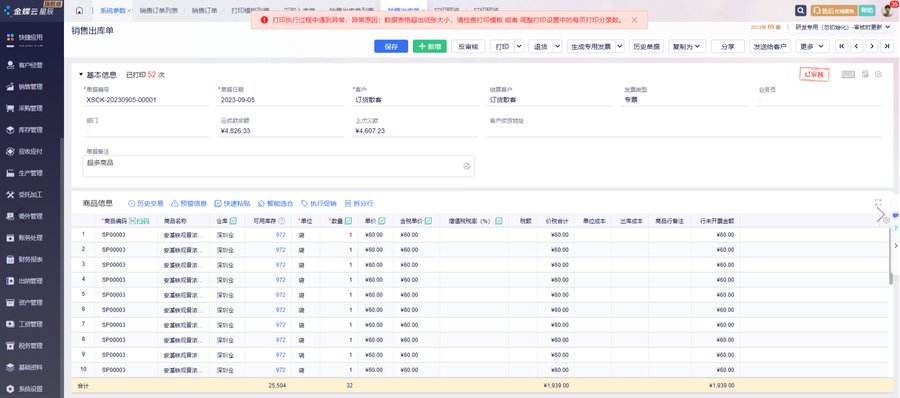Open 账务处理 sidebar module
900x398 pixels.
pos(25,238)
